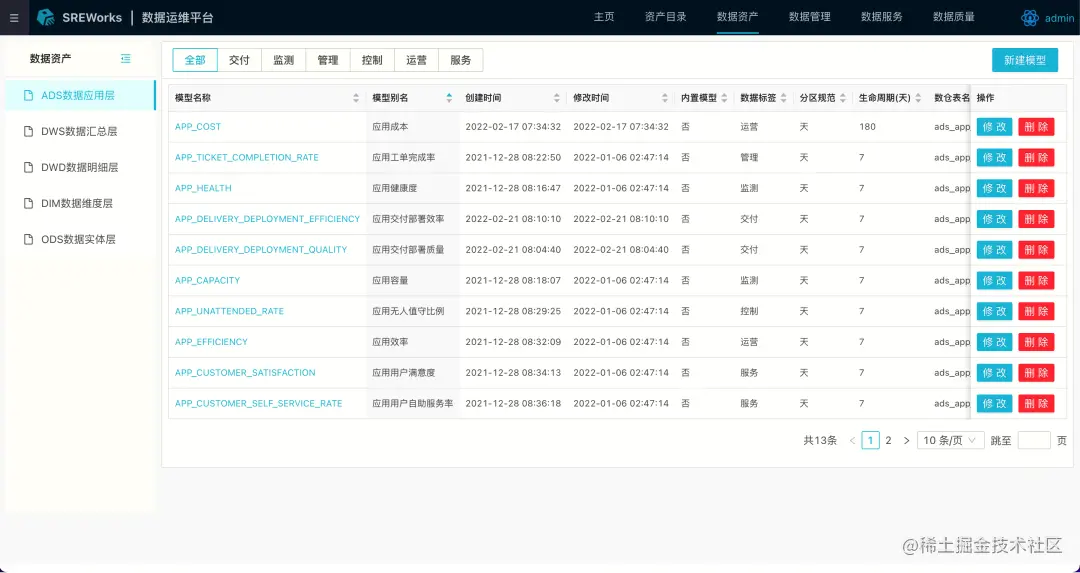Click file icon beside DWS数据汇总层

click(x=28, y=132)
